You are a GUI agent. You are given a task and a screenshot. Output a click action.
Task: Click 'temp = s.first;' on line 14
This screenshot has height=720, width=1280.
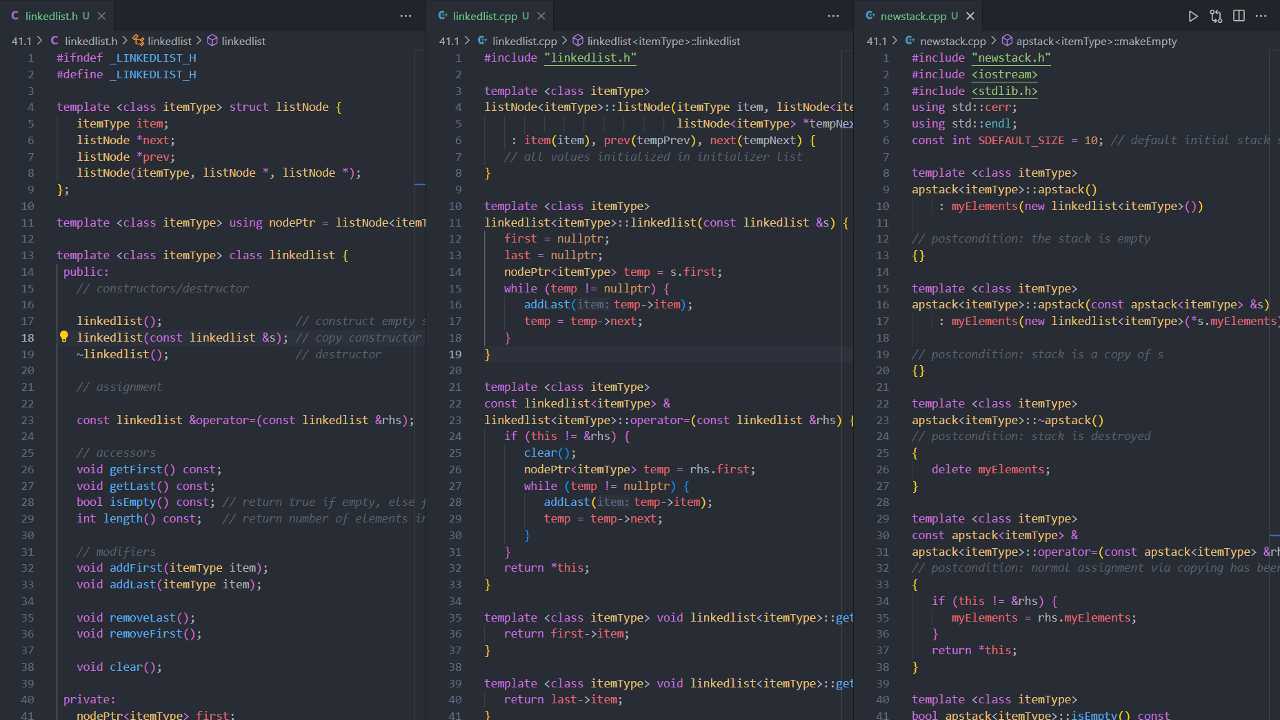click(x=673, y=272)
